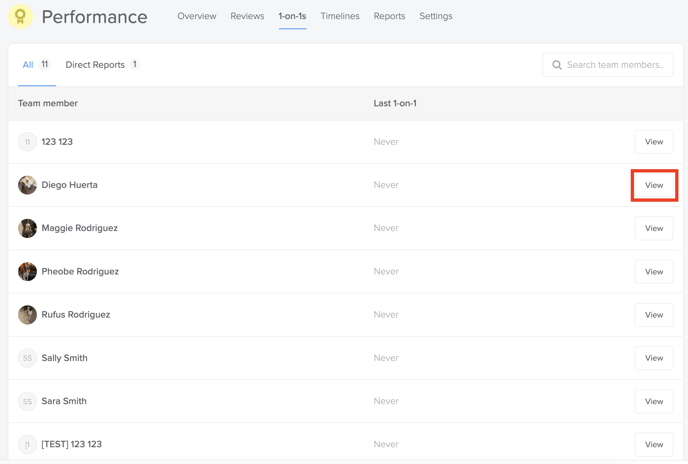
Task: View Diego Huerta's 1-on-1s
Action: point(654,185)
